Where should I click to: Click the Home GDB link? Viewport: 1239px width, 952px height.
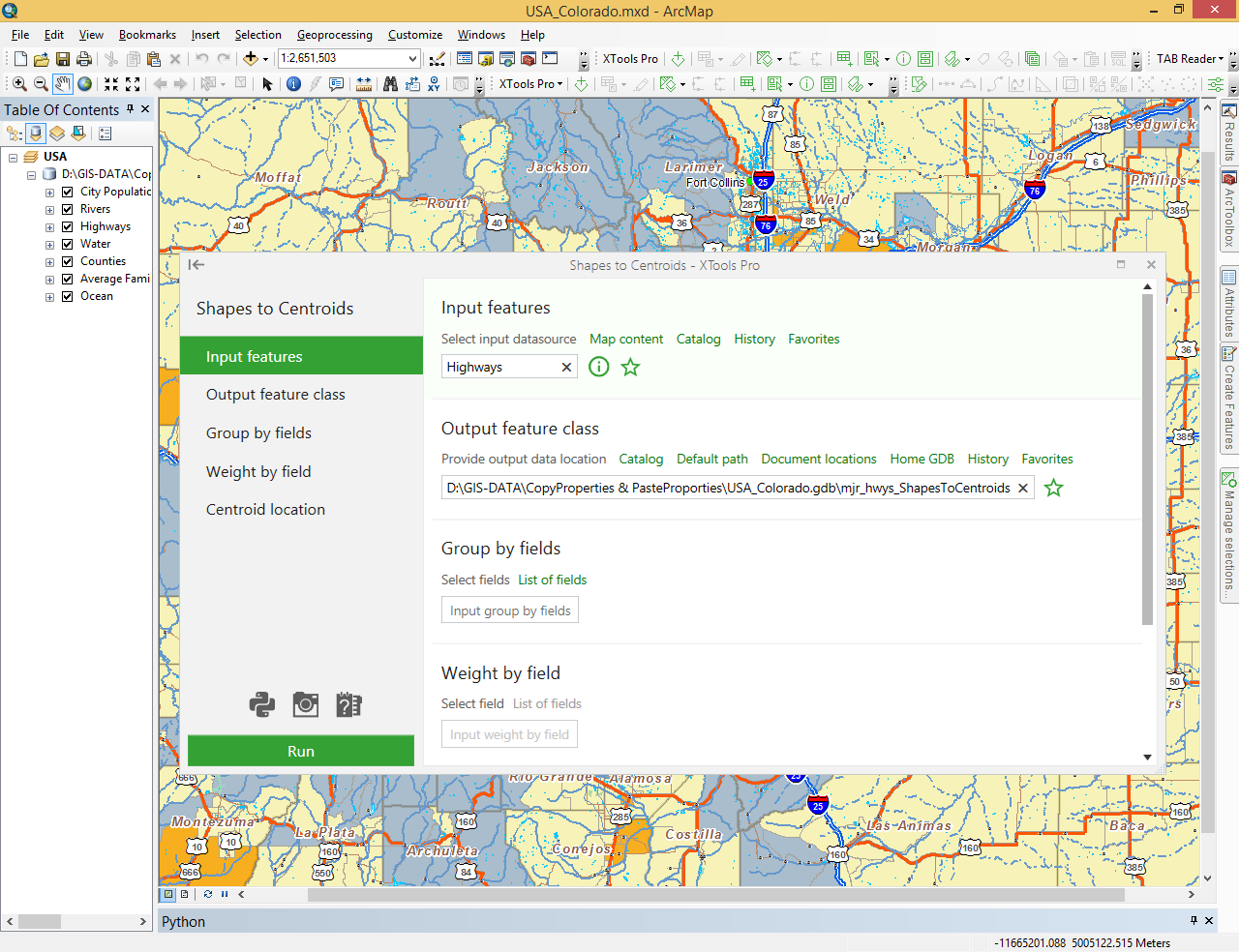(x=922, y=459)
